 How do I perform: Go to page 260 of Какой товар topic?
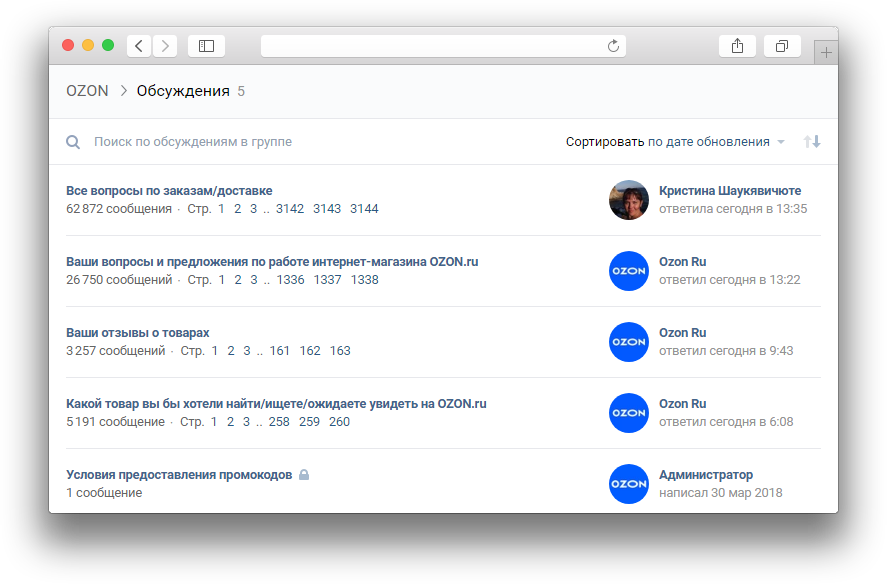(339, 422)
